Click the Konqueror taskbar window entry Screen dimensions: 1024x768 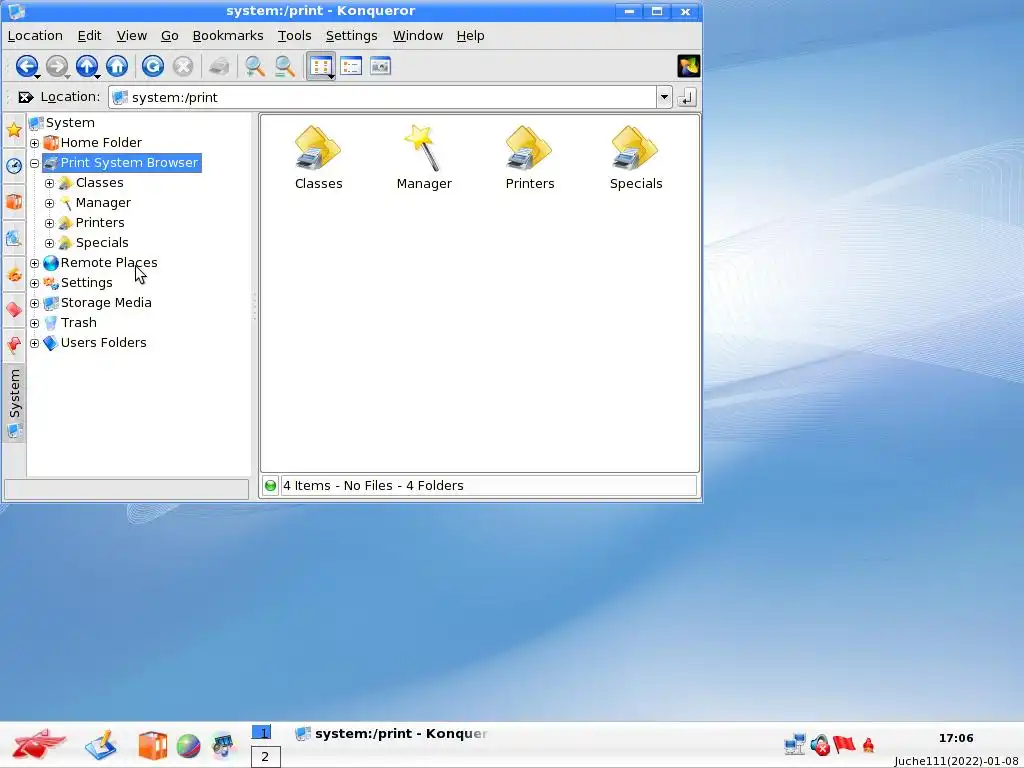(x=392, y=734)
